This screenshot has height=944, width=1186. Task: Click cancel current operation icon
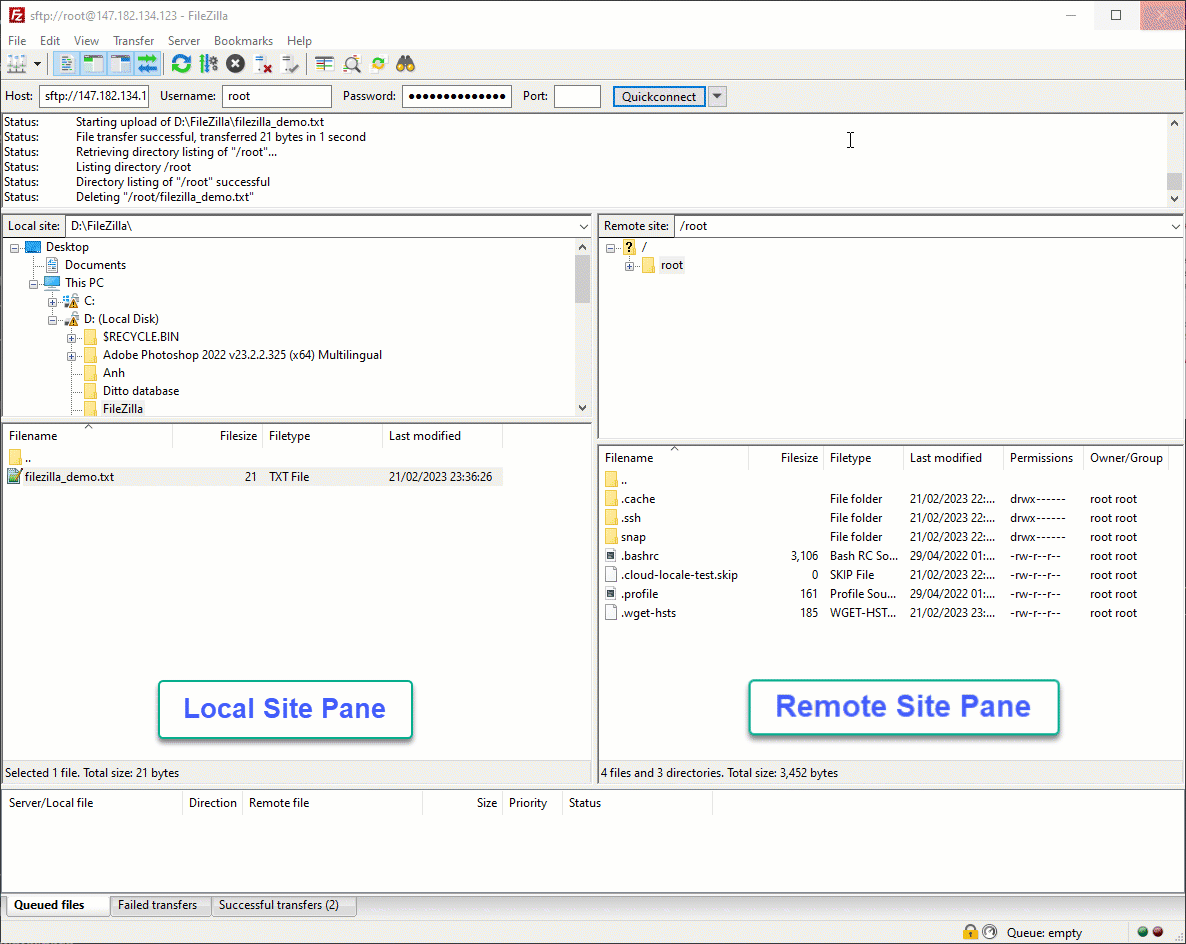pyautogui.click(x=235, y=64)
